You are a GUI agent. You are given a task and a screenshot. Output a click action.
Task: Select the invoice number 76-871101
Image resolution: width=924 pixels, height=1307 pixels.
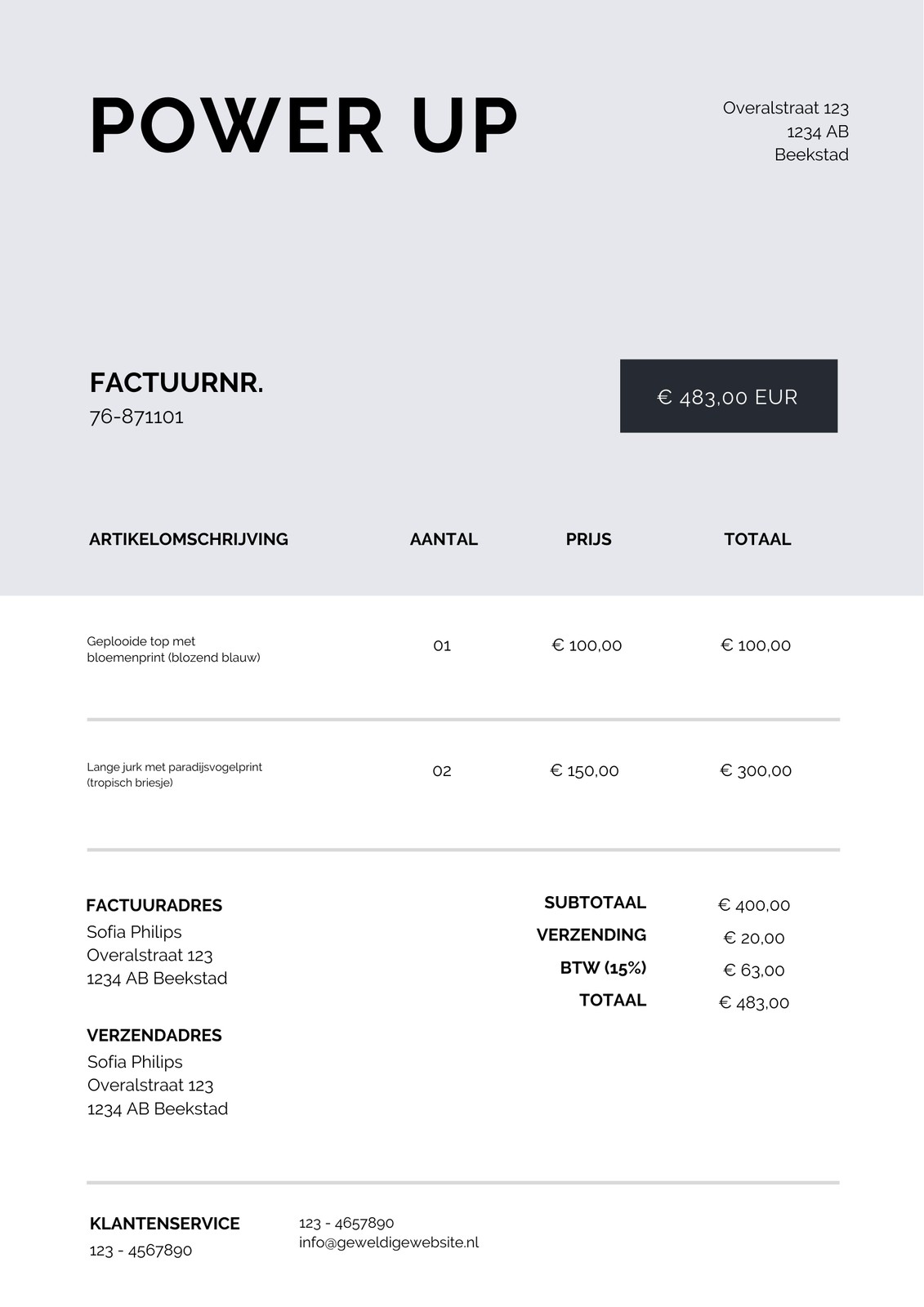coord(136,417)
